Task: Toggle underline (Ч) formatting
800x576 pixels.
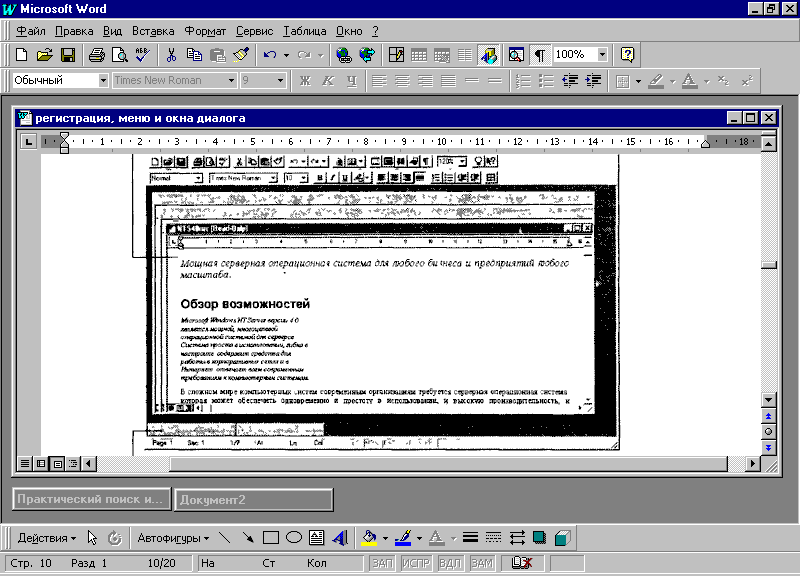Action: (x=352, y=81)
